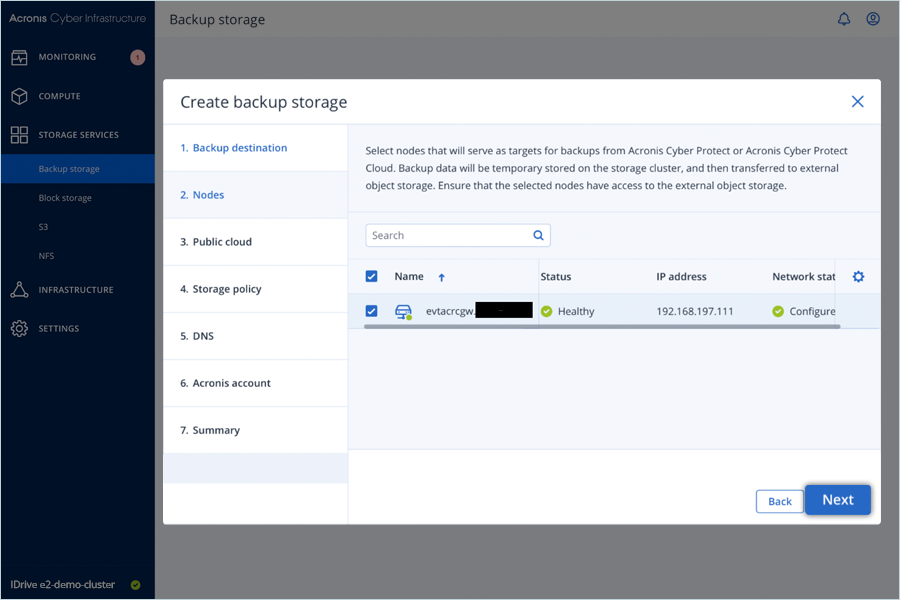This screenshot has height=600, width=900.
Task: Open the user account icon
Action: pyautogui.click(x=873, y=19)
